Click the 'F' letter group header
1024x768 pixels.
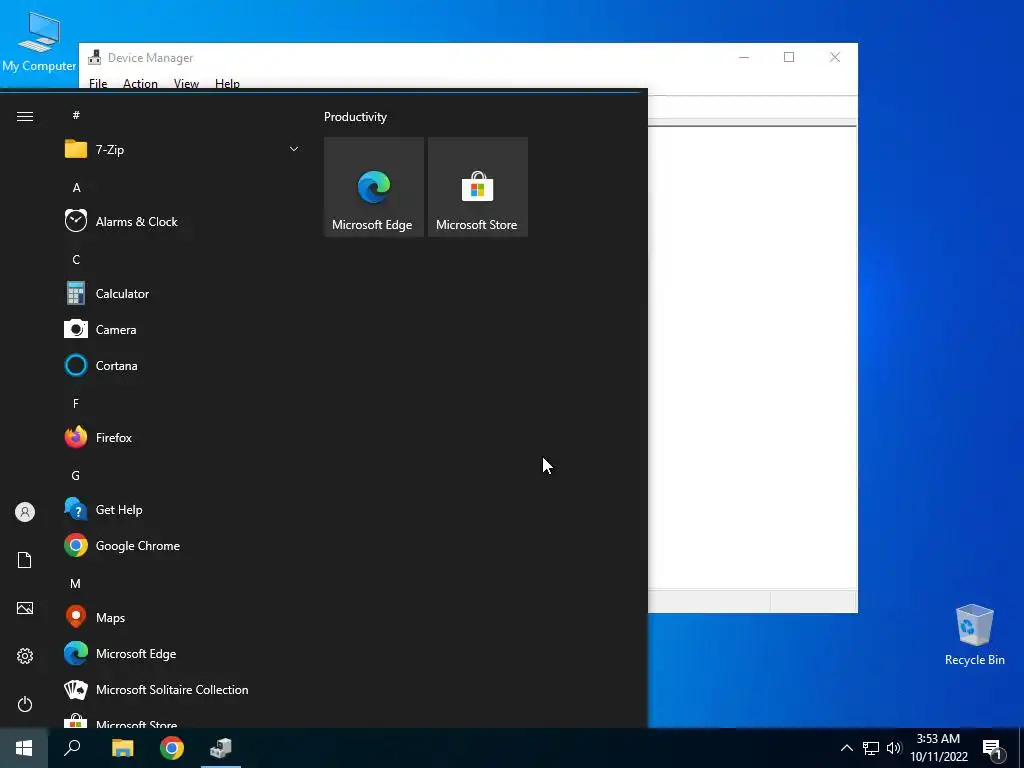coord(76,404)
